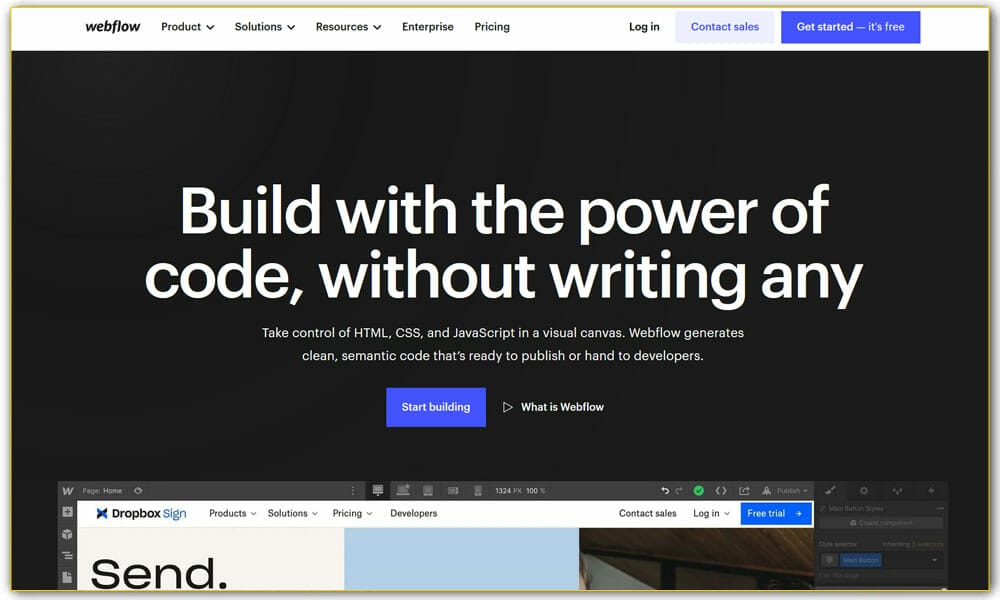The image size is (1000, 600).
Task: Expand the Main Button style selector dropdown
Action: (x=934, y=559)
